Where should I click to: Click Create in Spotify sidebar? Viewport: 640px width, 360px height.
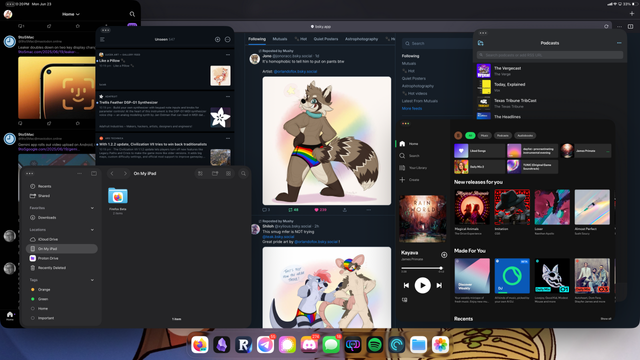[x=409, y=180]
